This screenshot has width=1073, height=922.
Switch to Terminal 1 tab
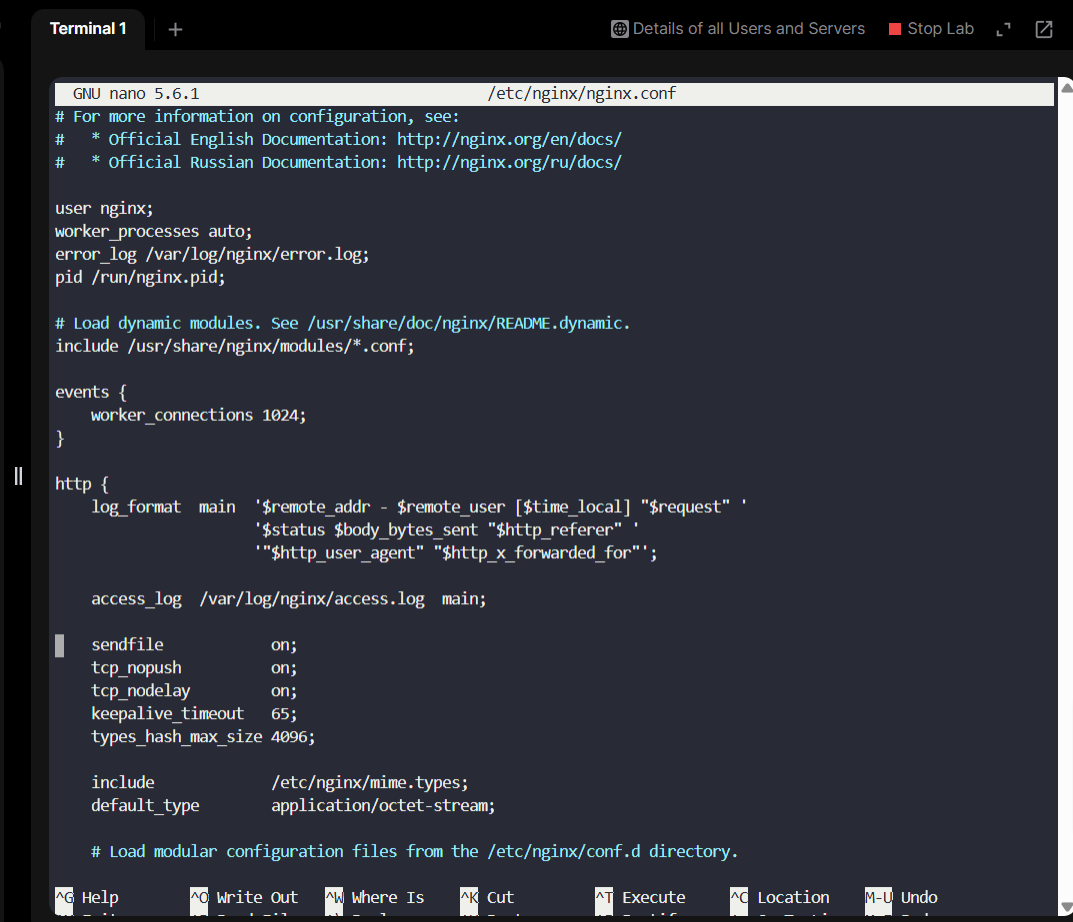(88, 29)
